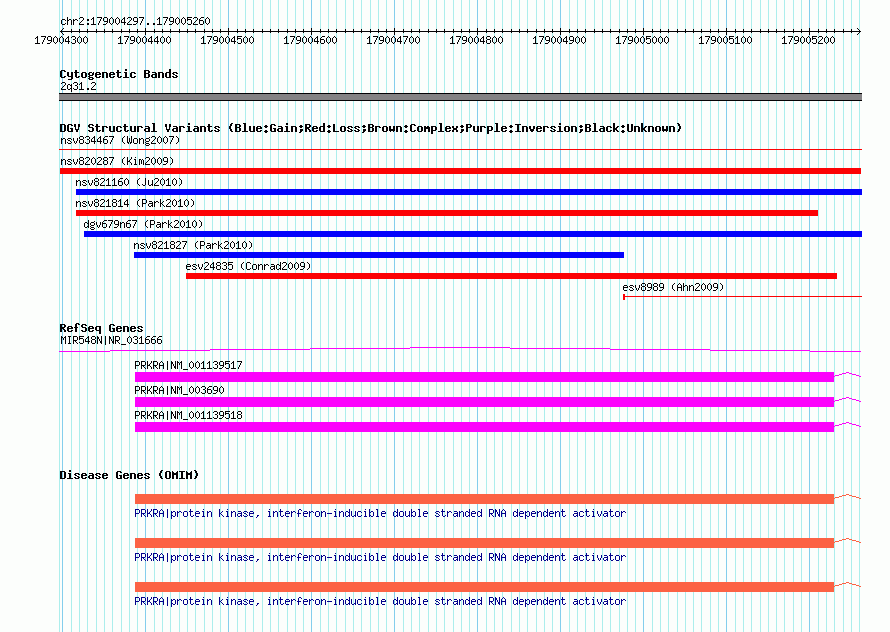Click ruler position 179005000
This screenshot has height=632, width=890.
[642, 40]
